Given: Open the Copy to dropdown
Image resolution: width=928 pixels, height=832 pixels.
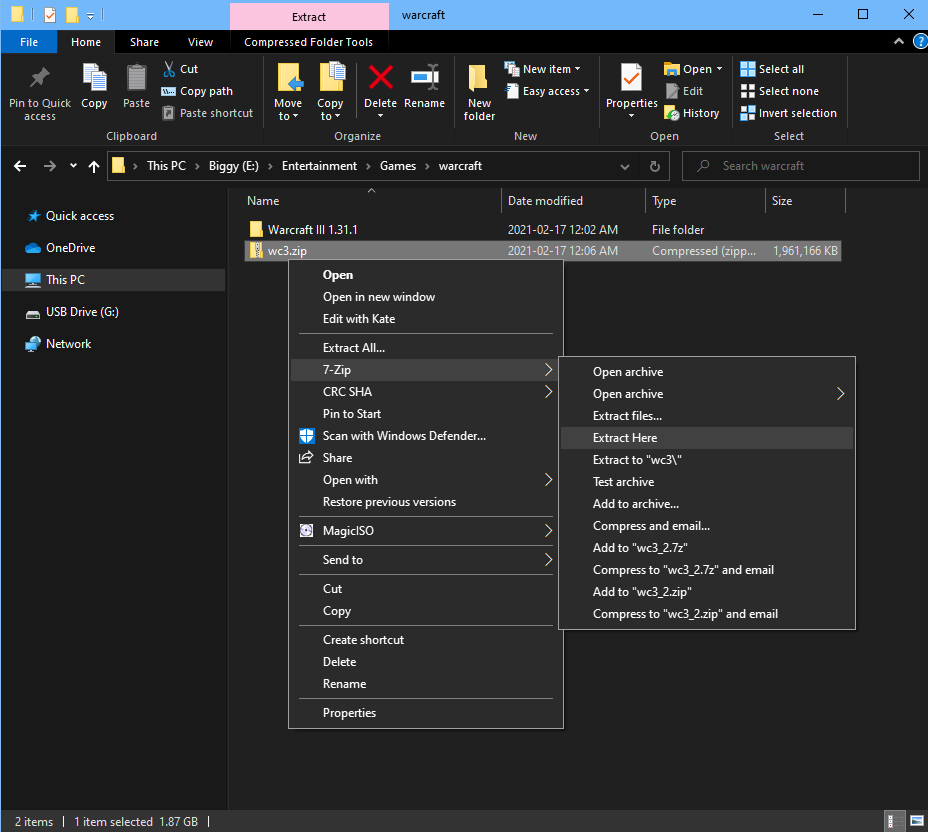Looking at the screenshot, I should pos(330,109).
